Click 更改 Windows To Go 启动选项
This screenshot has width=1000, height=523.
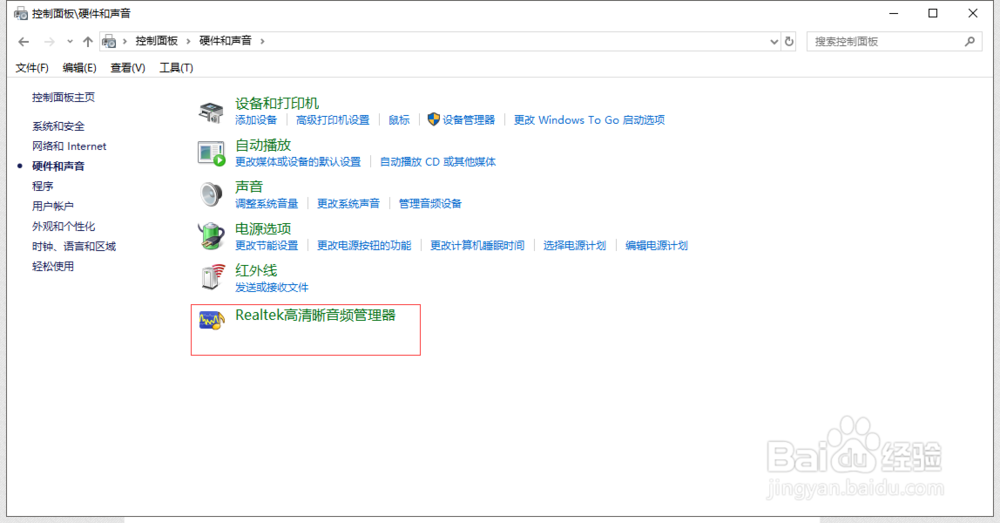[589, 120]
